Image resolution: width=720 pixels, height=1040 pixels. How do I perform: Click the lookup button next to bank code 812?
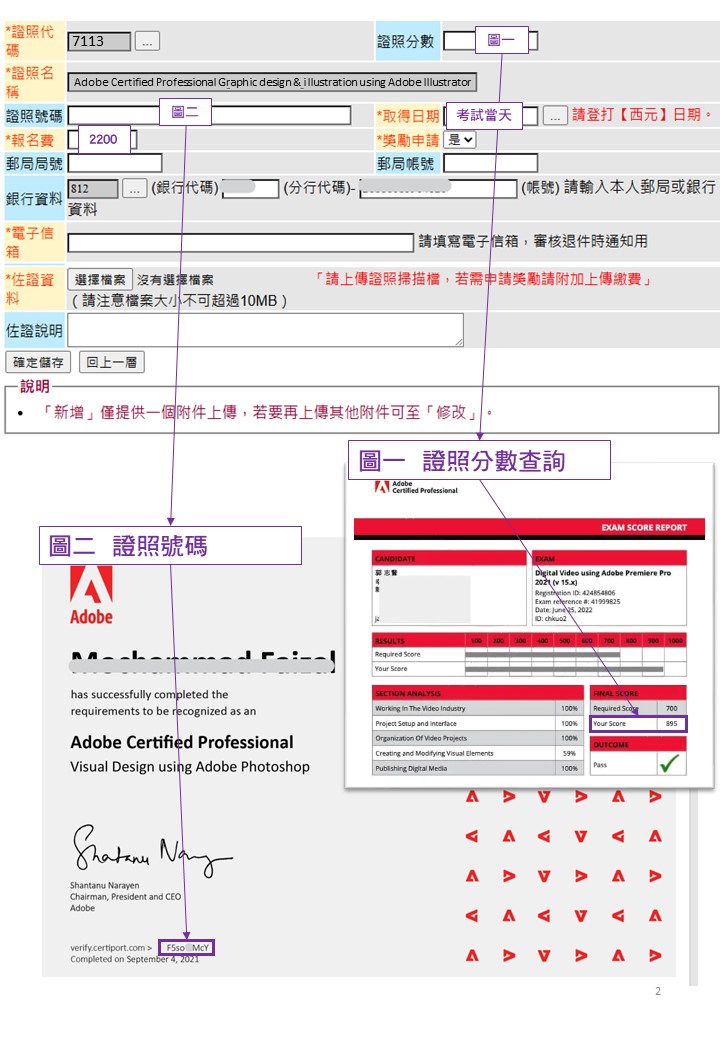tap(135, 189)
